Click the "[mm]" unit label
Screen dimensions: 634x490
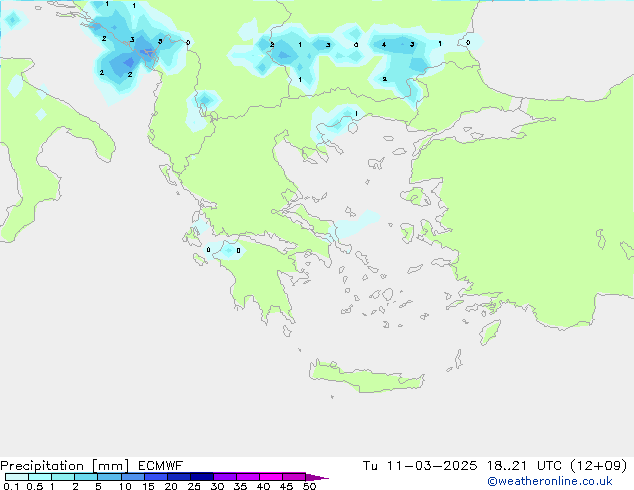pyautogui.click(x=111, y=466)
